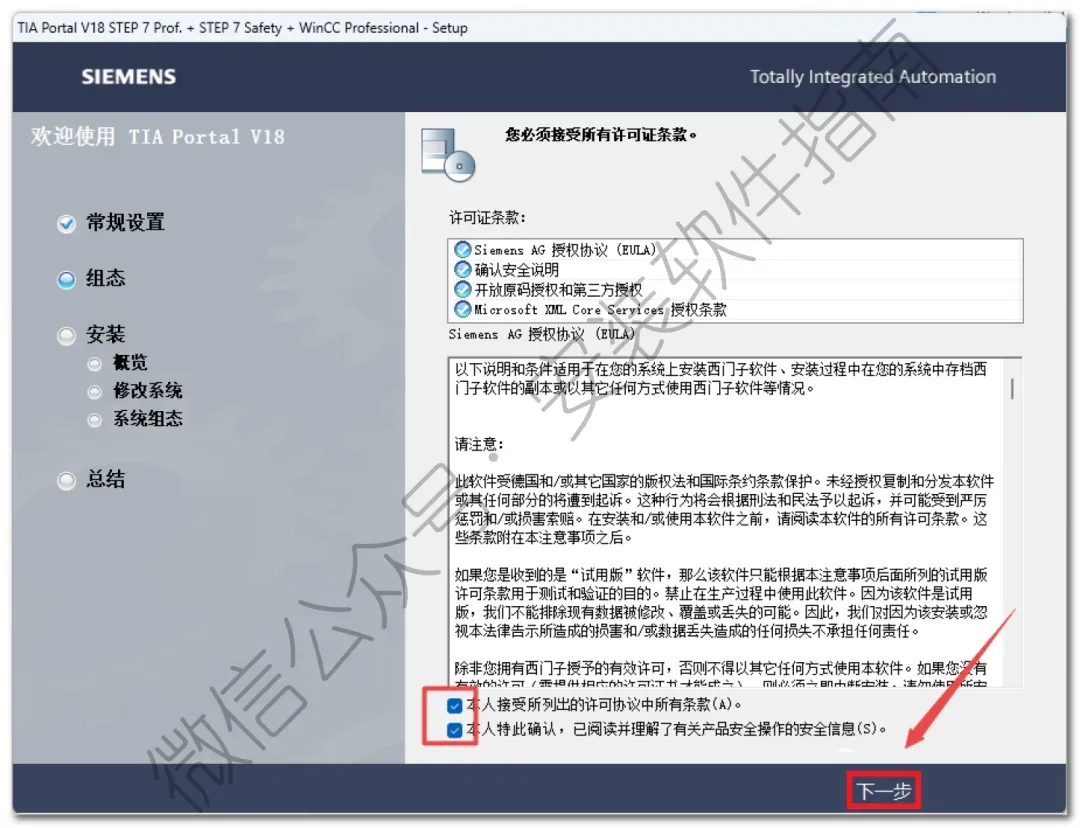1080x828 pixels.
Task: Click the 组态 step indicator icon
Action: pos(66,280)
